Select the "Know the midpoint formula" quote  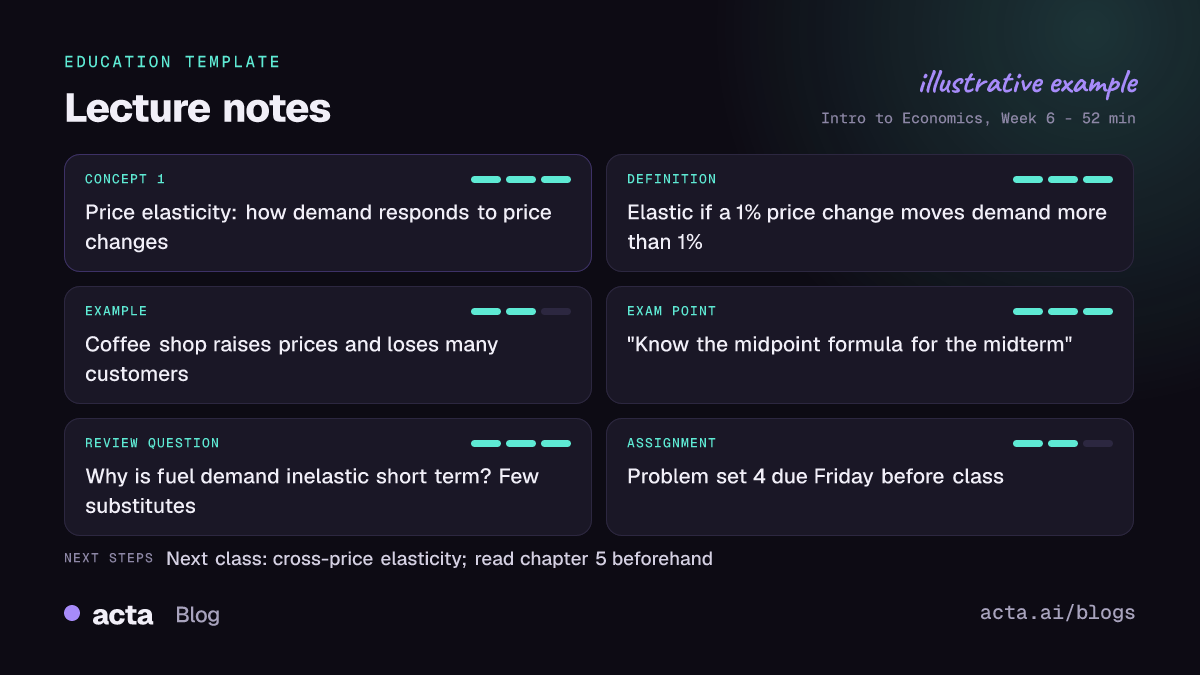tap(850, 345)
